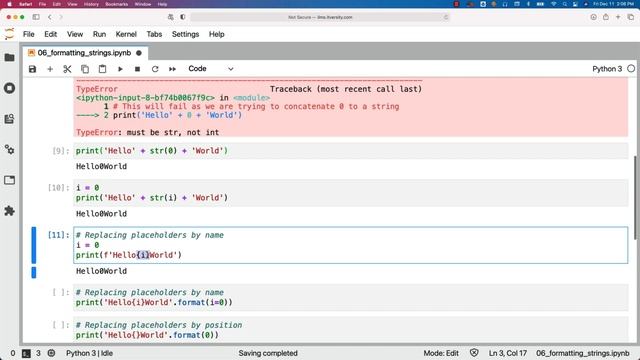Click the Wi-Fi icon in menu bar

[x=553, y=4]
